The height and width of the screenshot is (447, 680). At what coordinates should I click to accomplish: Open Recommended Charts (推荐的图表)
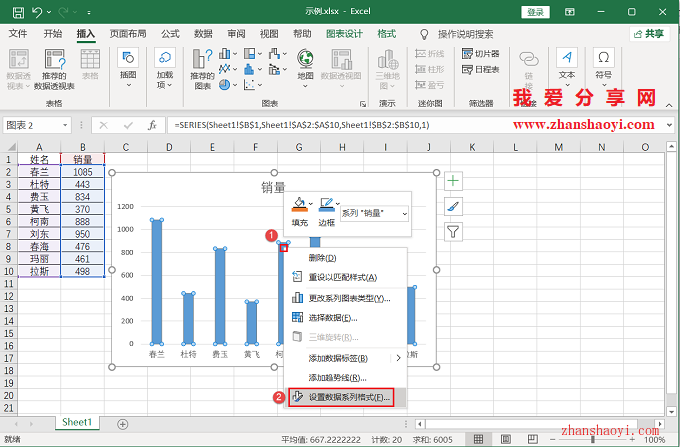click(x=203, y=69)
